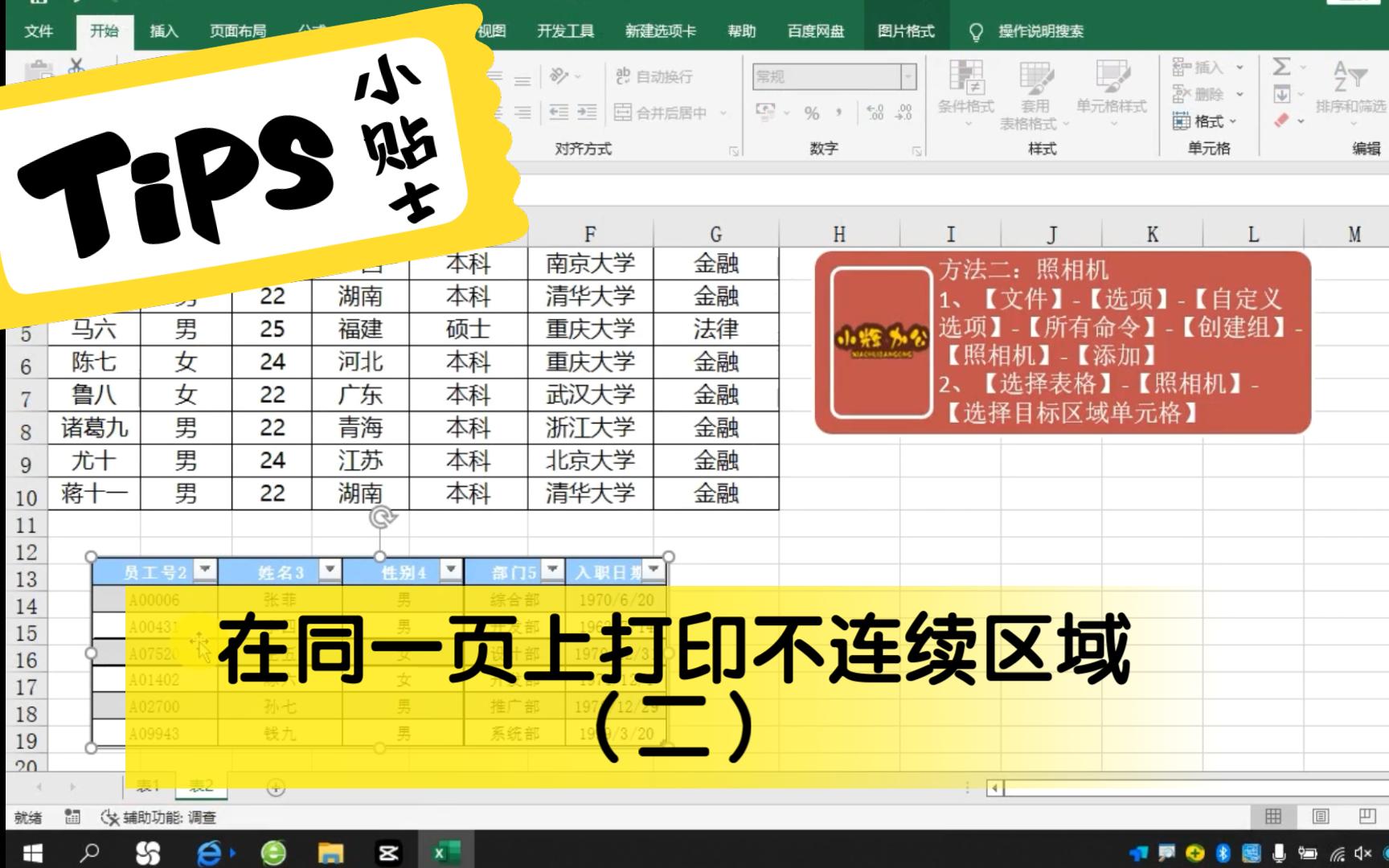The height and width of the screenshot is (868, 1389).
Task: Switch to the 页面布局 ribbon tab
Action: (237, 31)
